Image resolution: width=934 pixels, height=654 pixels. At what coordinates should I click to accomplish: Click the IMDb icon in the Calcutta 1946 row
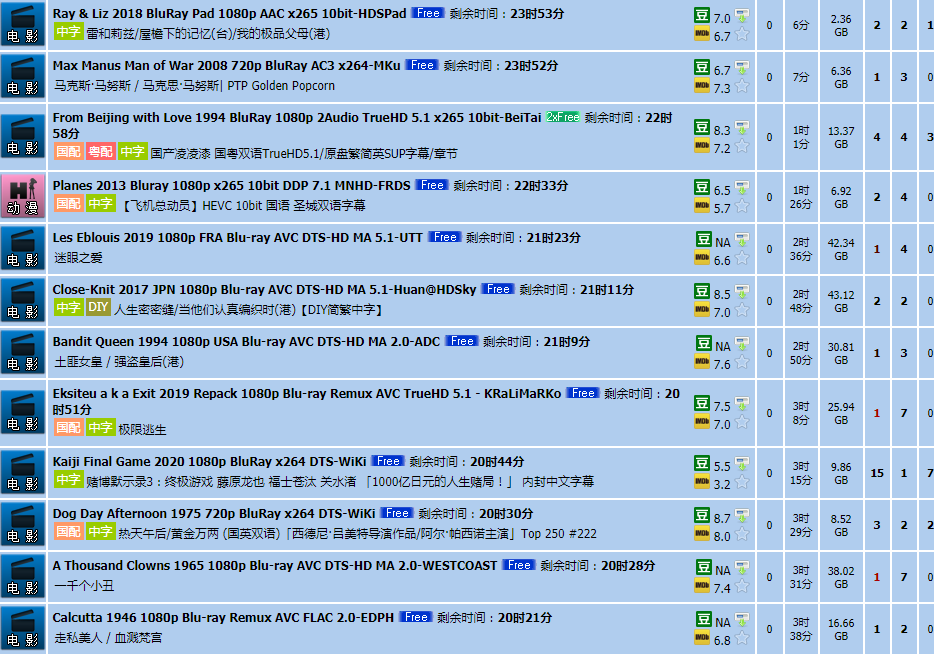[702, 639]
